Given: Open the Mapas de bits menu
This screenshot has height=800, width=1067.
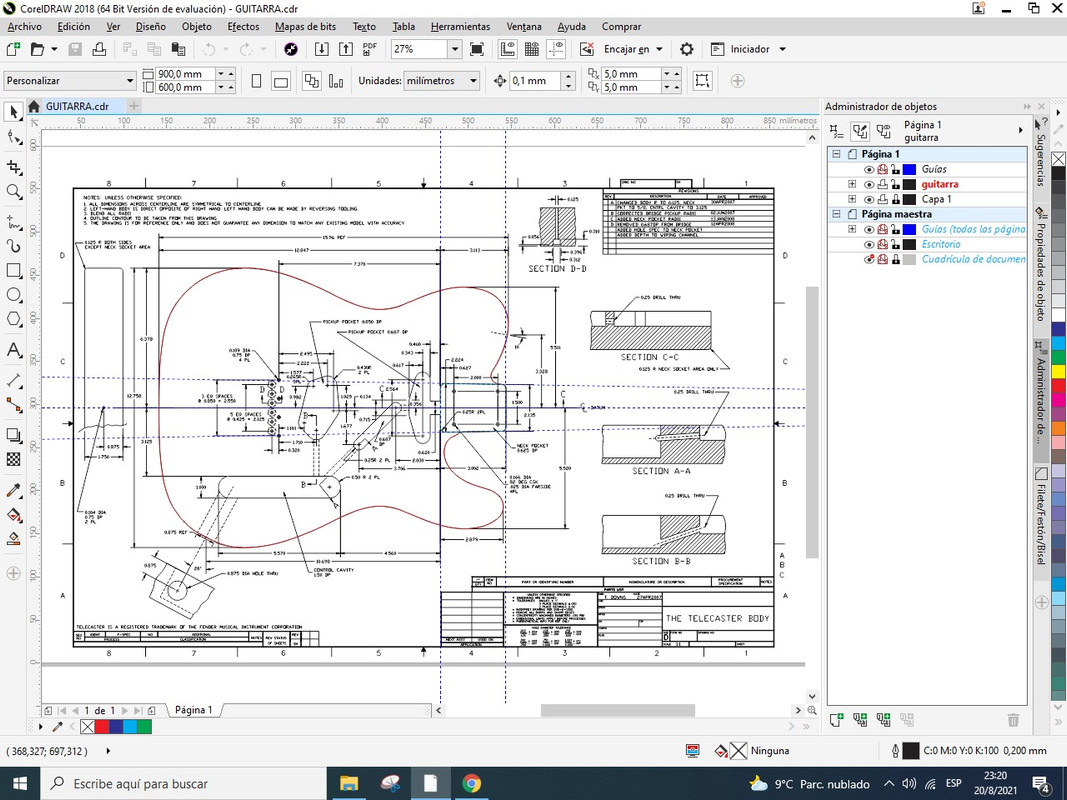Looking at the screenshot, I should pyautogui.click(x=306, y=26).
